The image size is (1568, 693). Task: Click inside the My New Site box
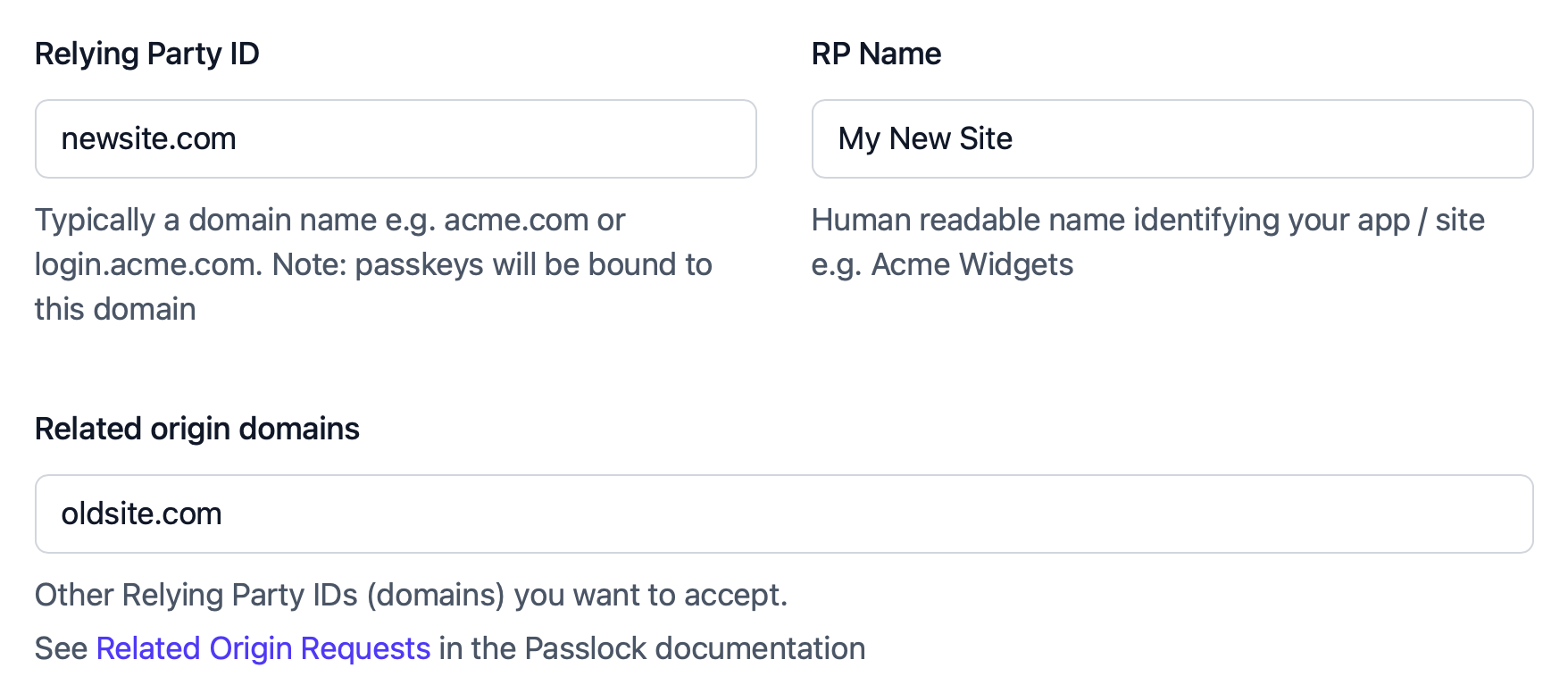(x=1170, y=138)
